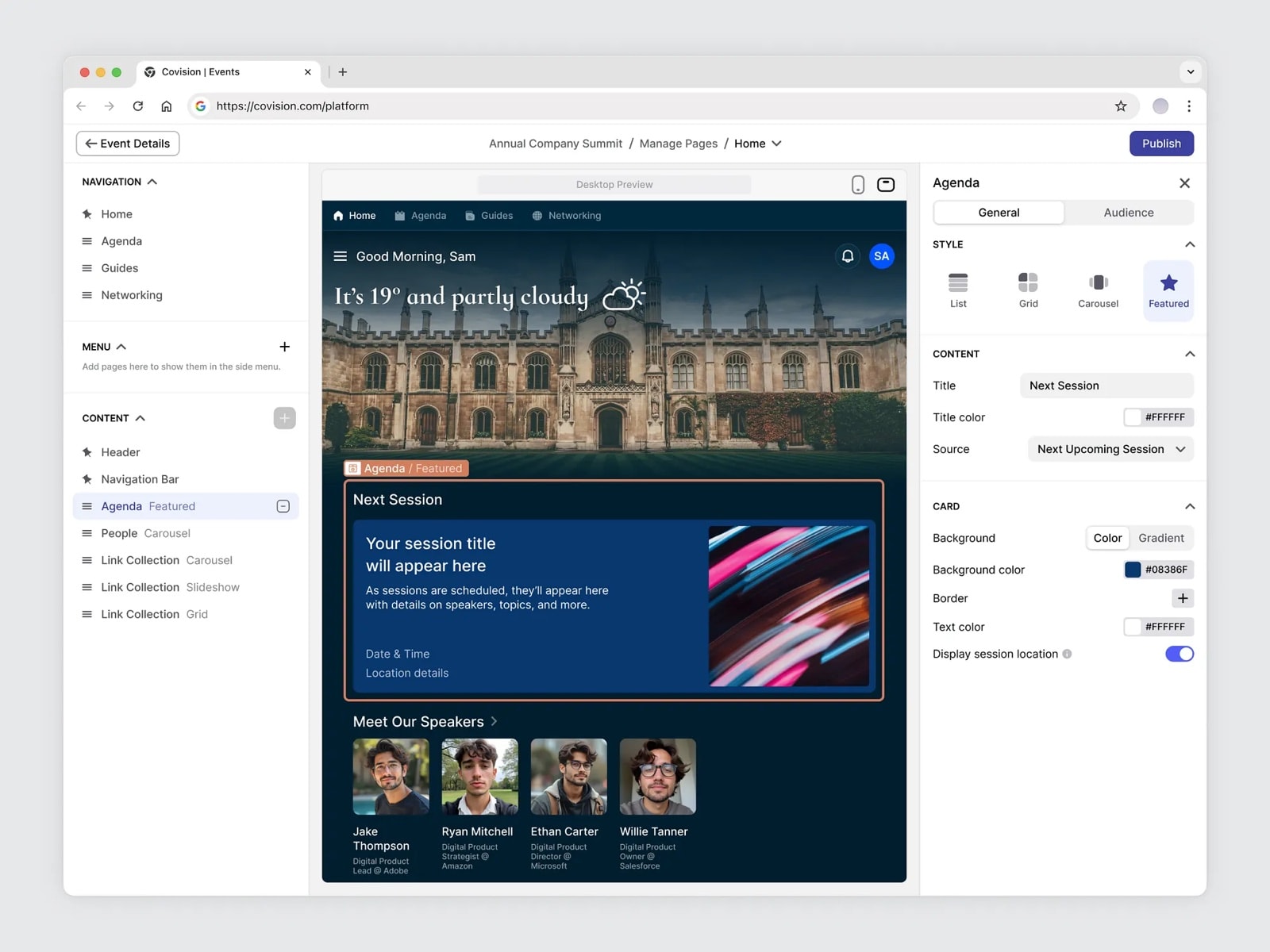Collapse left sidebar CONTENT section
The width and height of the screenshot is (1270, 952).
(140, 418)
